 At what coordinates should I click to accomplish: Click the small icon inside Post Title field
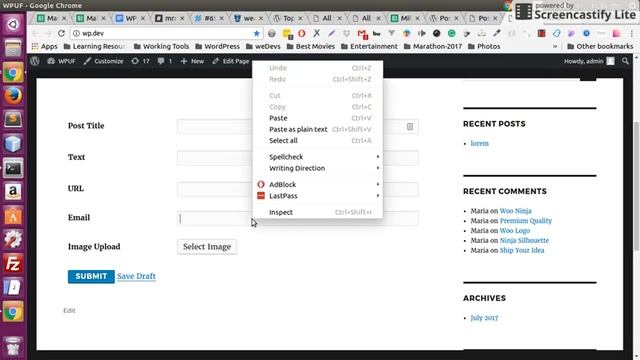coord(410,127)
